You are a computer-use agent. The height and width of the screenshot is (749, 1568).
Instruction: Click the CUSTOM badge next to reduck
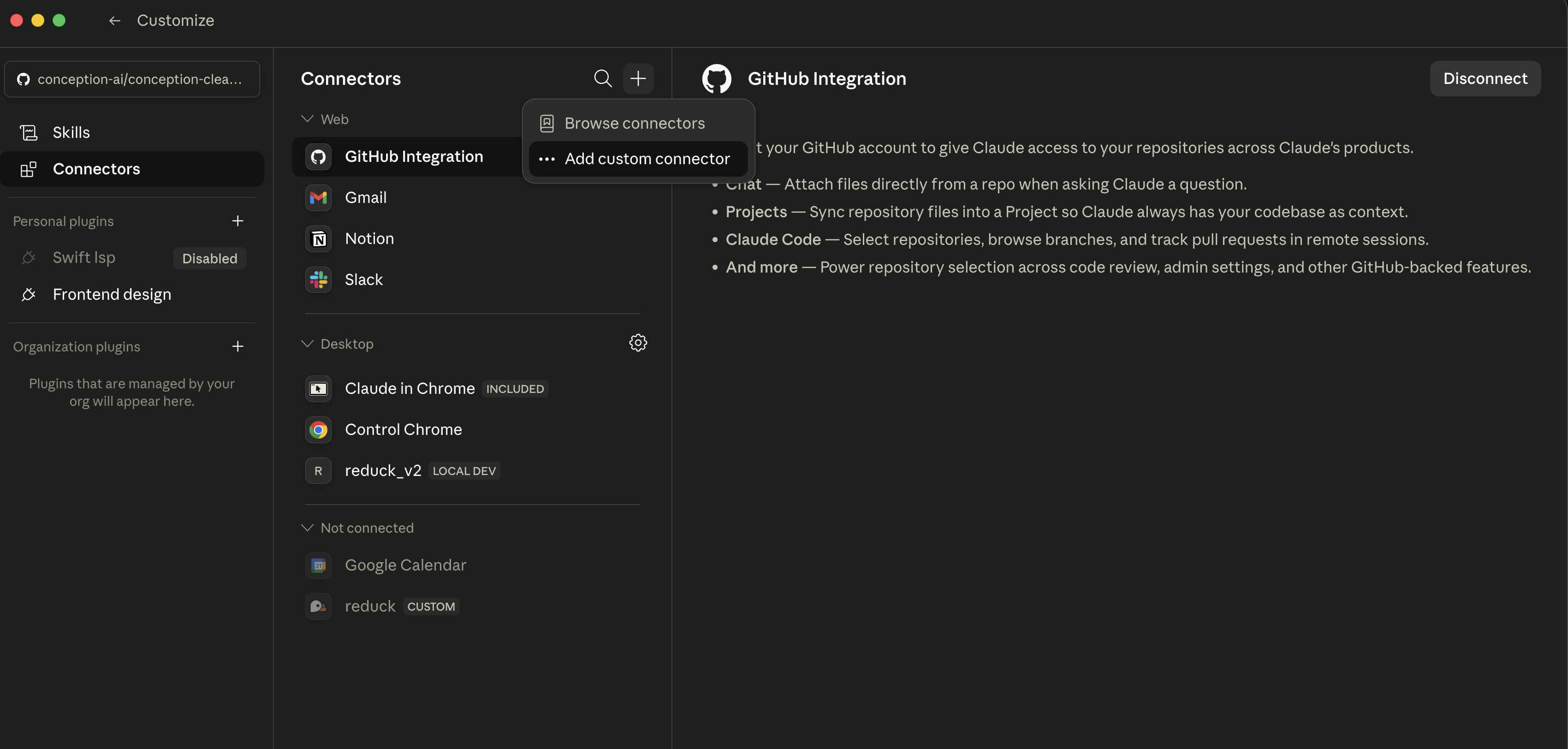click(x=431, y=607)
